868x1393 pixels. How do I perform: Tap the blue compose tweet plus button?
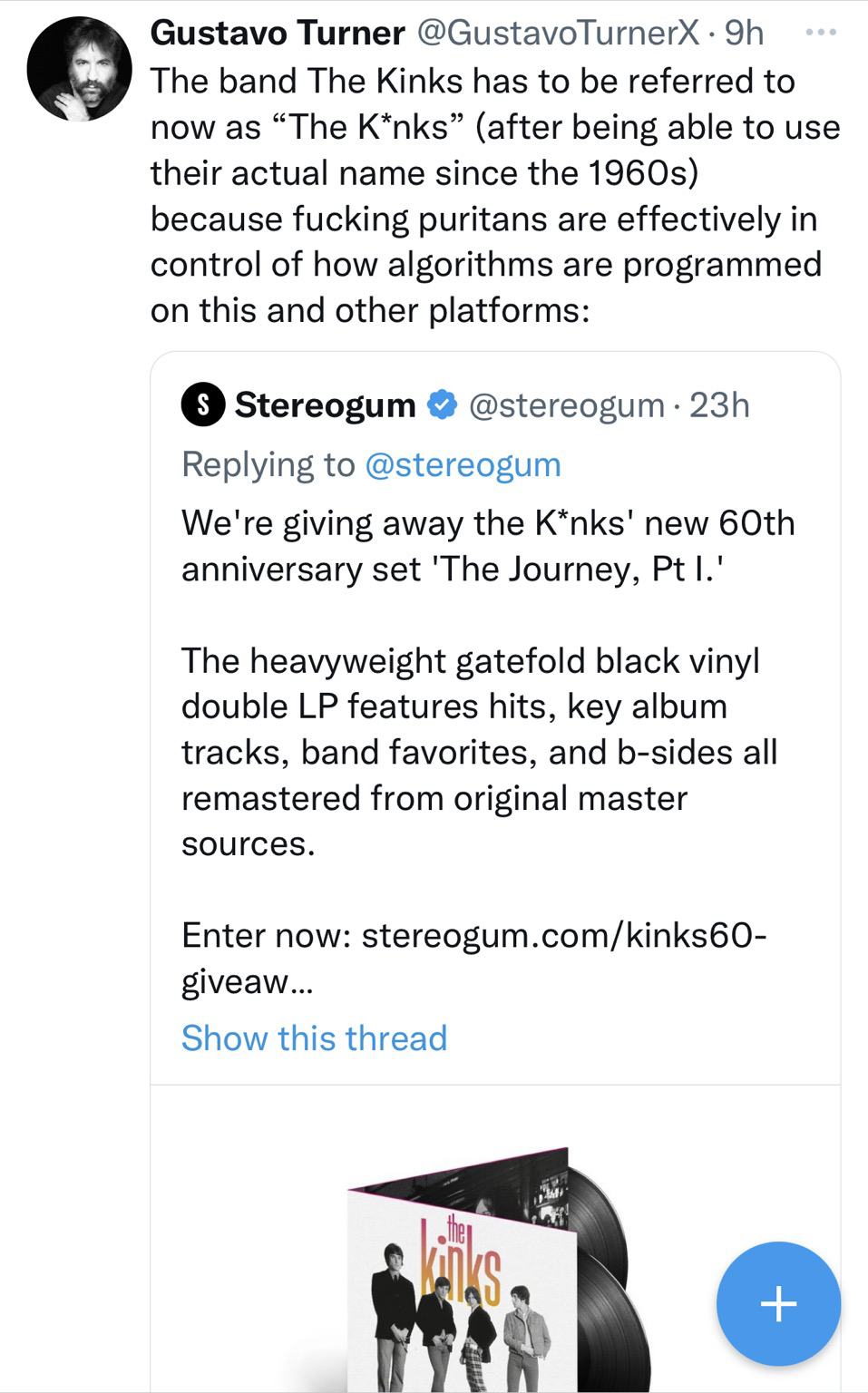(778, 1304)
